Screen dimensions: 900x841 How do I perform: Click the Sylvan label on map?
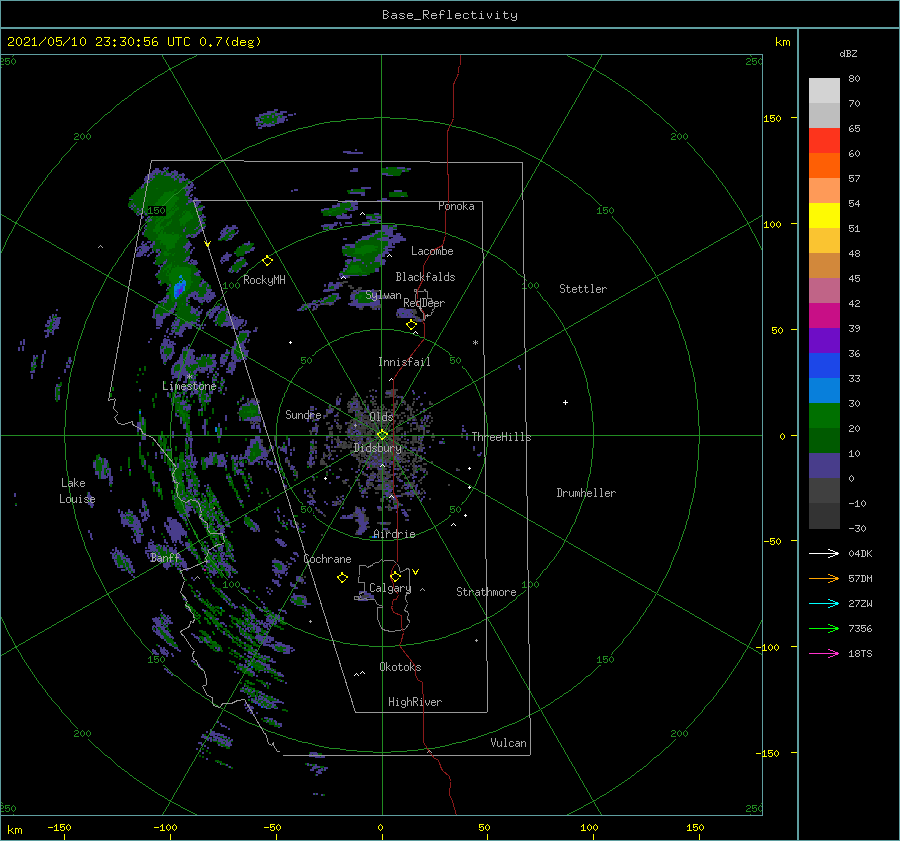point(383,295)
